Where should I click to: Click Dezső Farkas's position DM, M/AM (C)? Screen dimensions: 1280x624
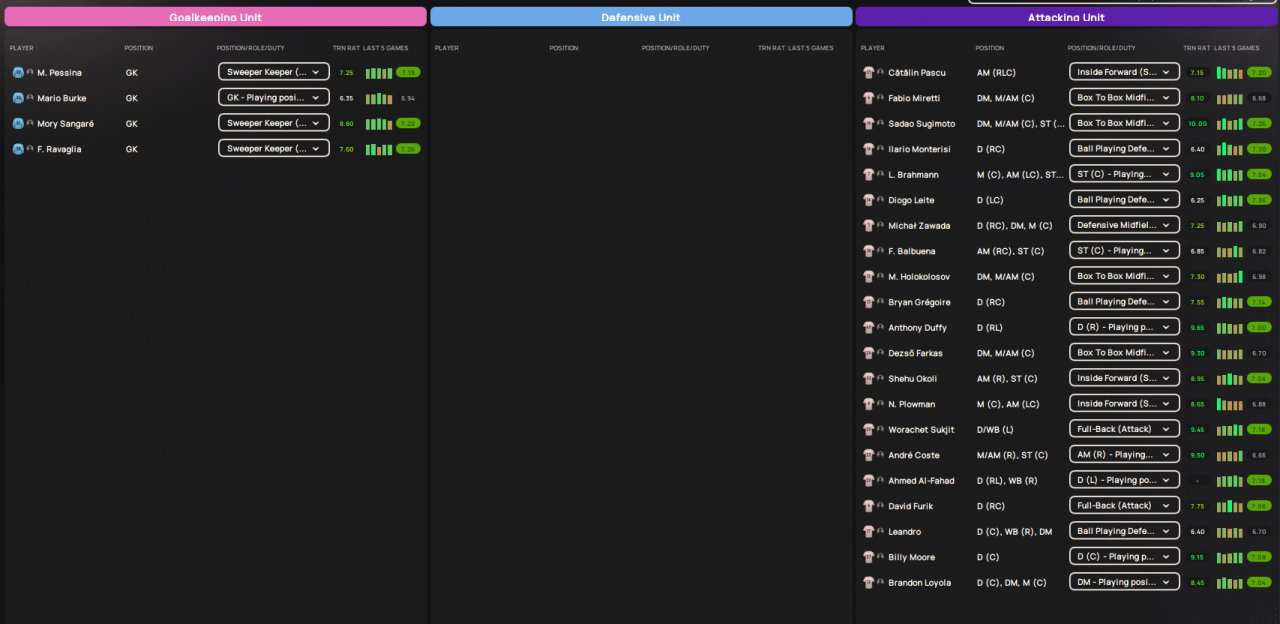click(x=1005, y=353)
